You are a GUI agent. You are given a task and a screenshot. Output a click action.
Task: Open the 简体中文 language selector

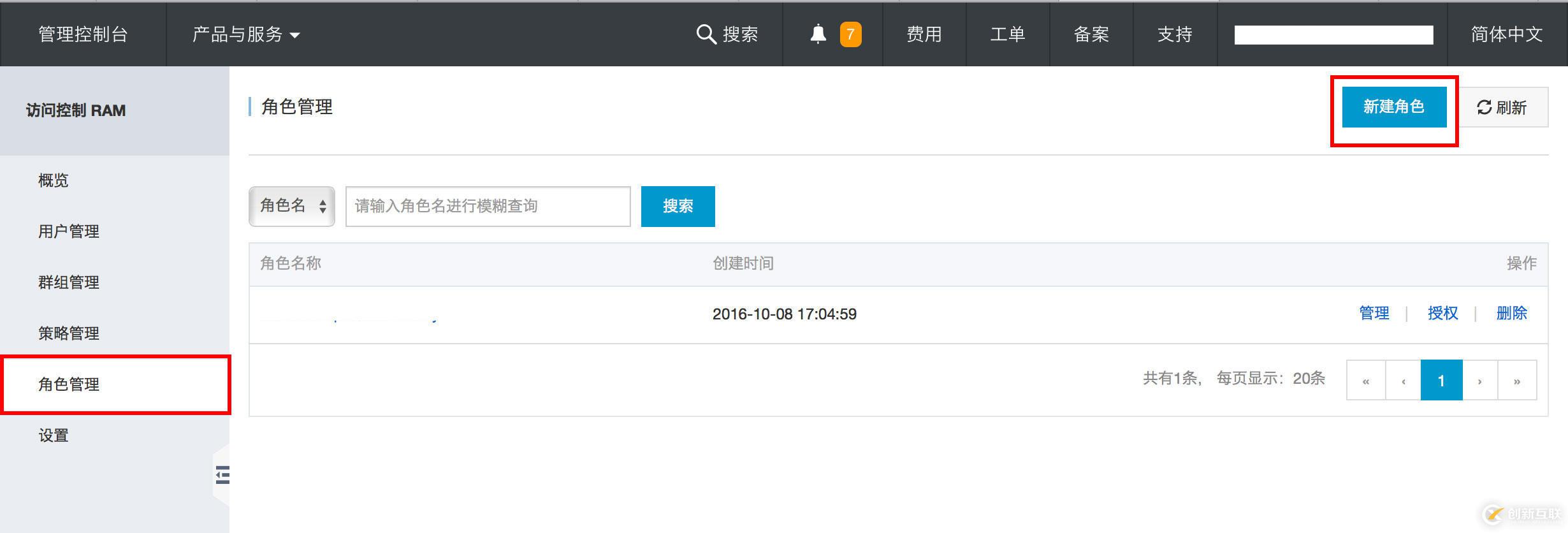[1506, 34]
